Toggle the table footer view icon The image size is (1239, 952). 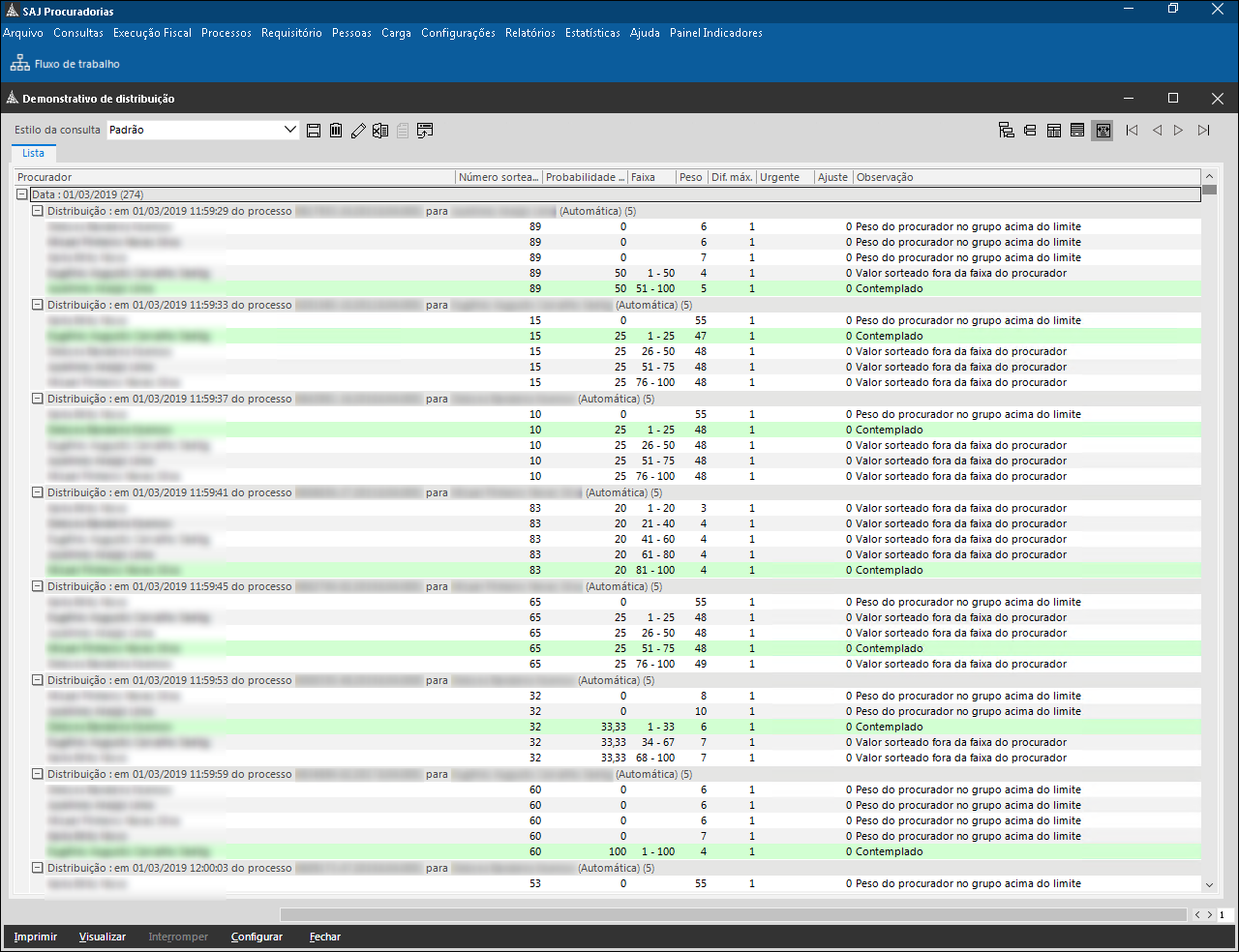[1077, 131]
